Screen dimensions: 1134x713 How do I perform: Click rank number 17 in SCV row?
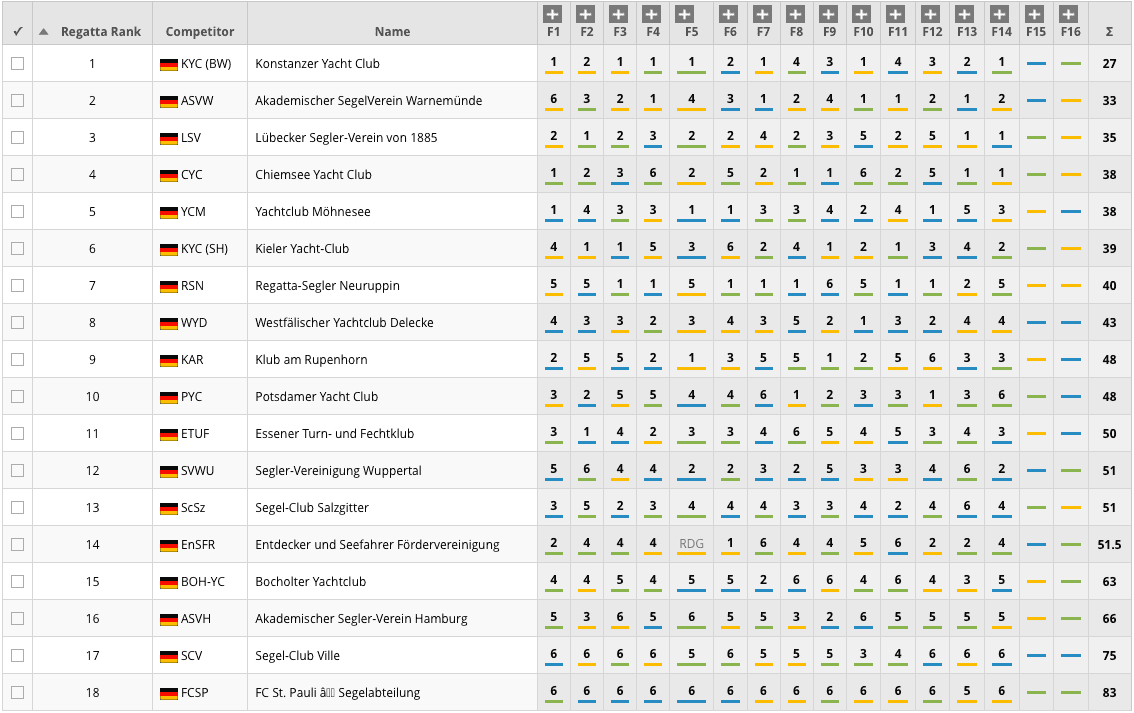(x=92, y=656)
